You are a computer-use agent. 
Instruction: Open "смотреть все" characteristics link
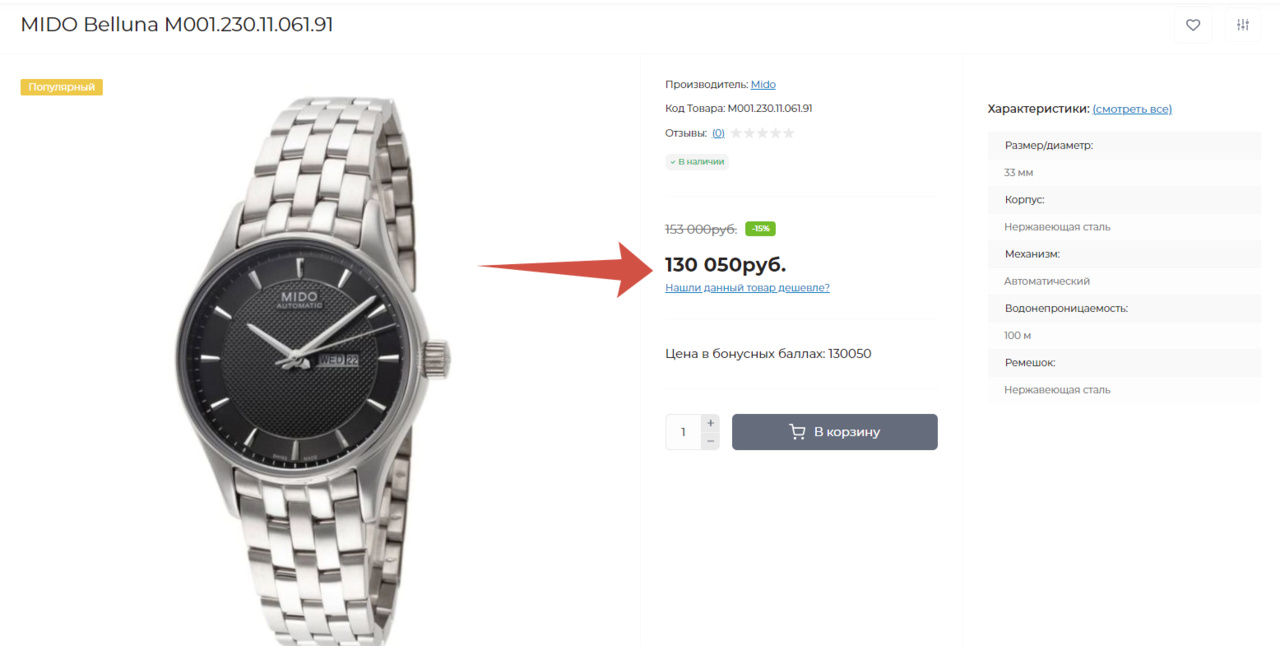point(1132,109)
